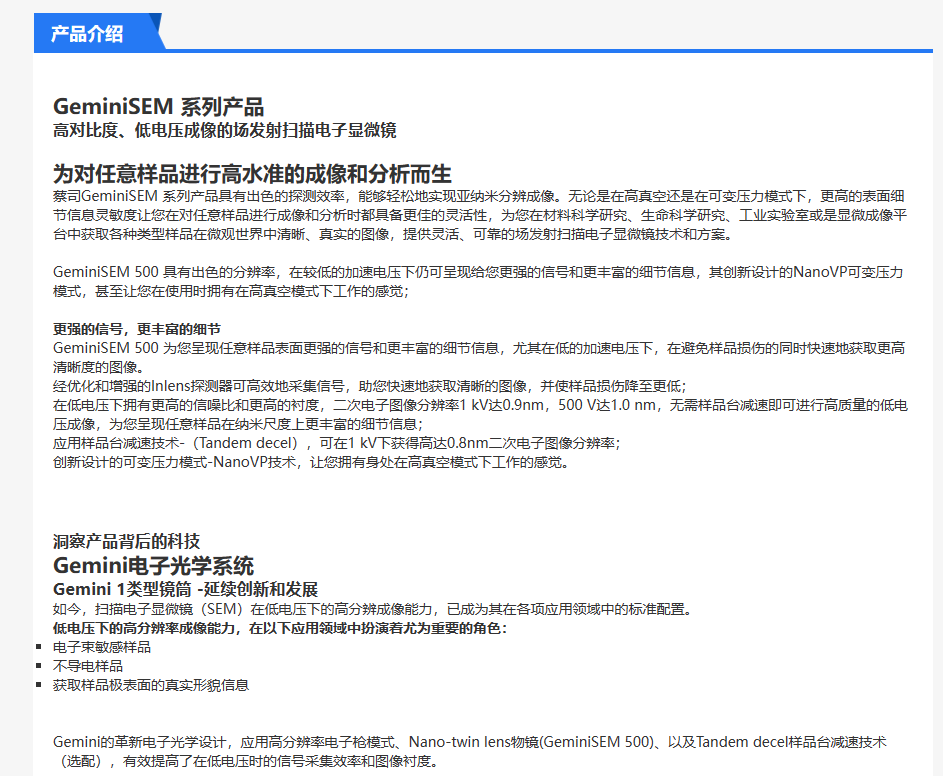Click the bullet item 电子束敏感样品

(102, 647)
